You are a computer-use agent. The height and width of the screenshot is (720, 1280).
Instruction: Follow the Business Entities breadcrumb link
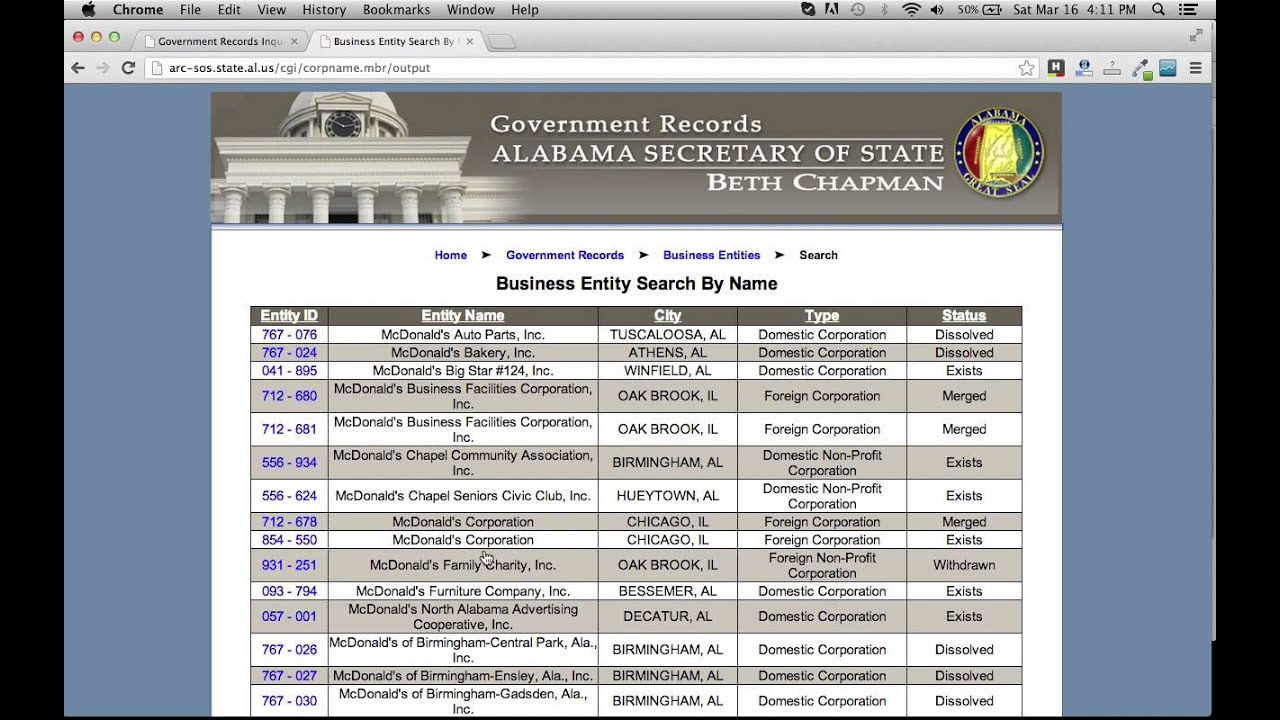pyautogui.click(x=711, y=255)
